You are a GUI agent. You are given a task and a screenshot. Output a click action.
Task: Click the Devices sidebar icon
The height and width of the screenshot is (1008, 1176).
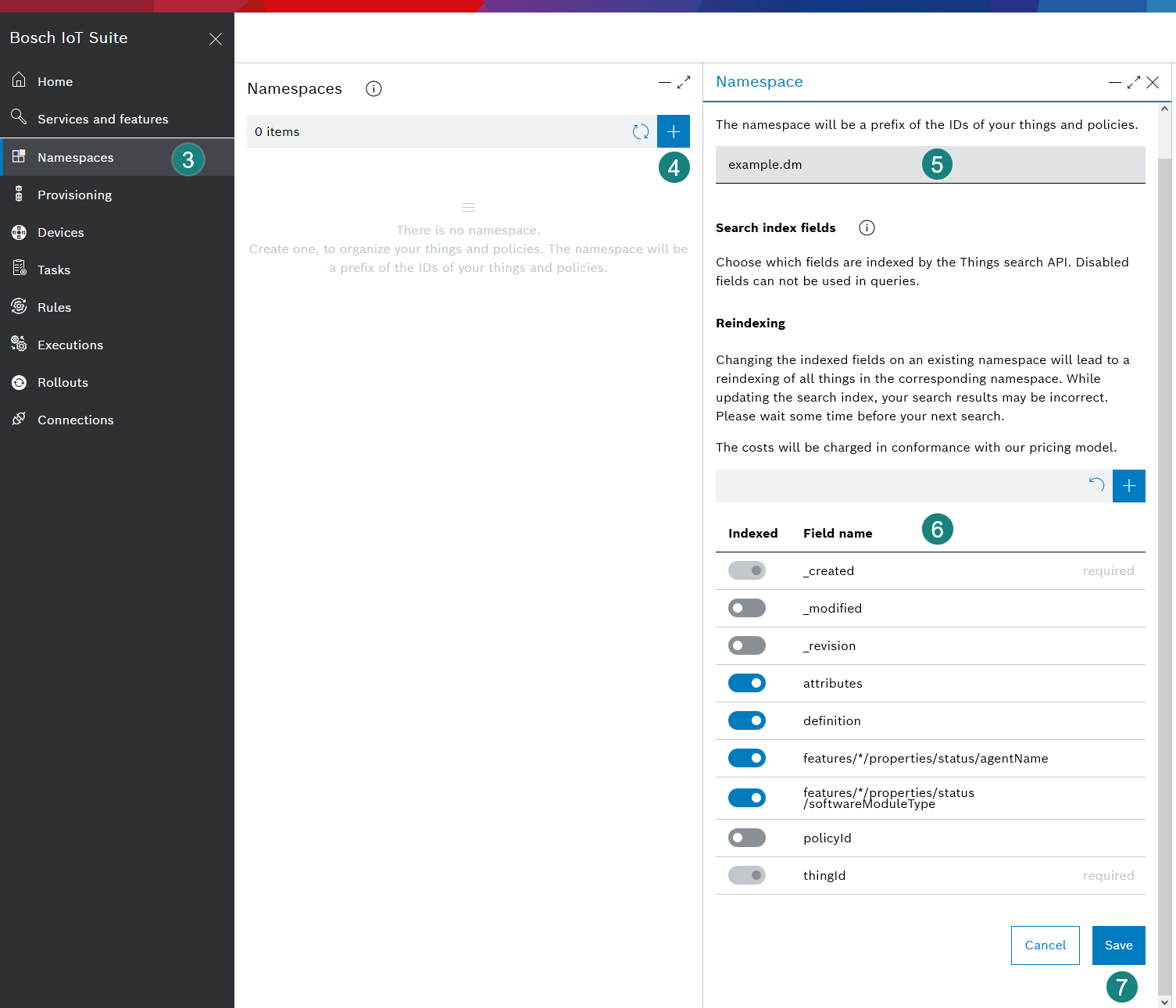pos(19,232)
